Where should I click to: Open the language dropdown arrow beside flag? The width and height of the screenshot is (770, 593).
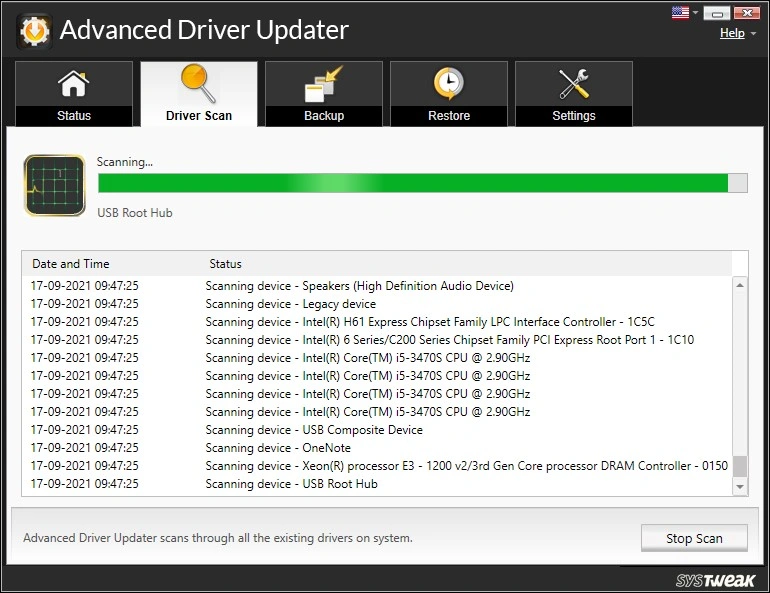pyautogui.click(x=695, y=14)
